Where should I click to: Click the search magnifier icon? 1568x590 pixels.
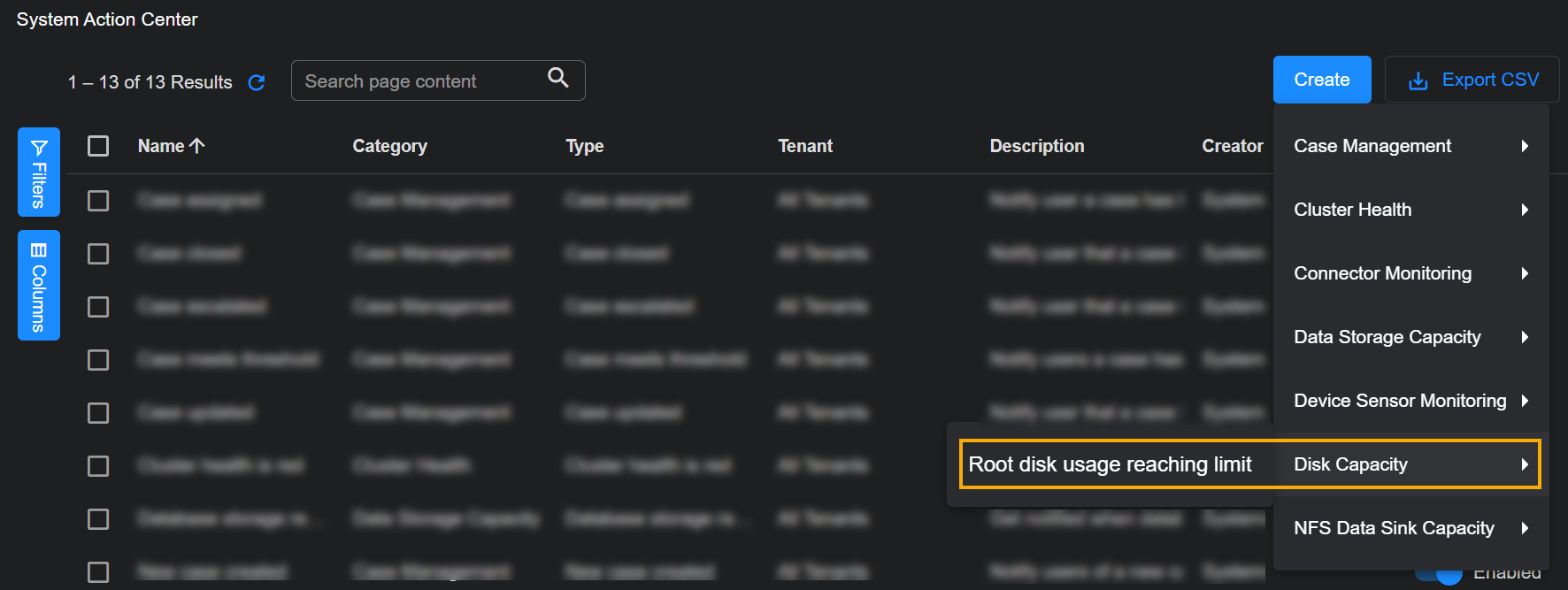pos(557,78)
